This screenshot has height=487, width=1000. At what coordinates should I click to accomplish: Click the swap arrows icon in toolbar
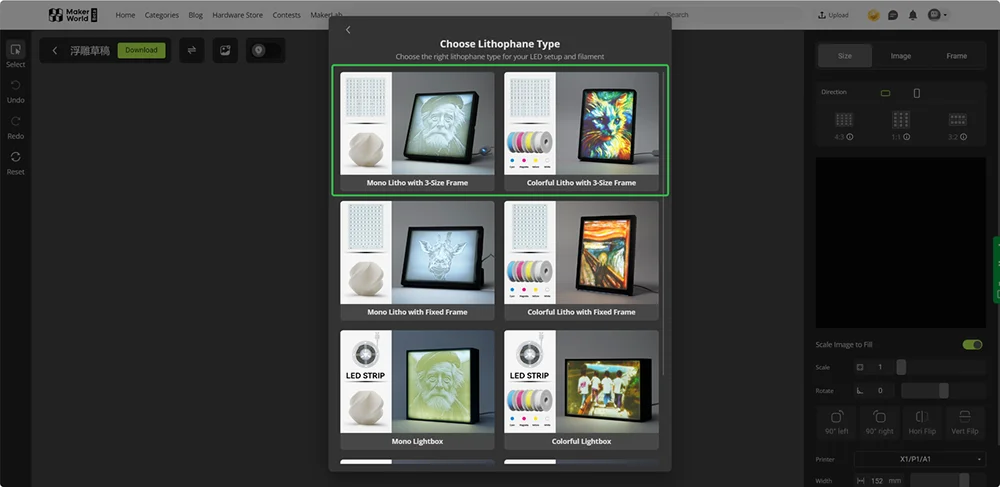(x=191, y=50)
